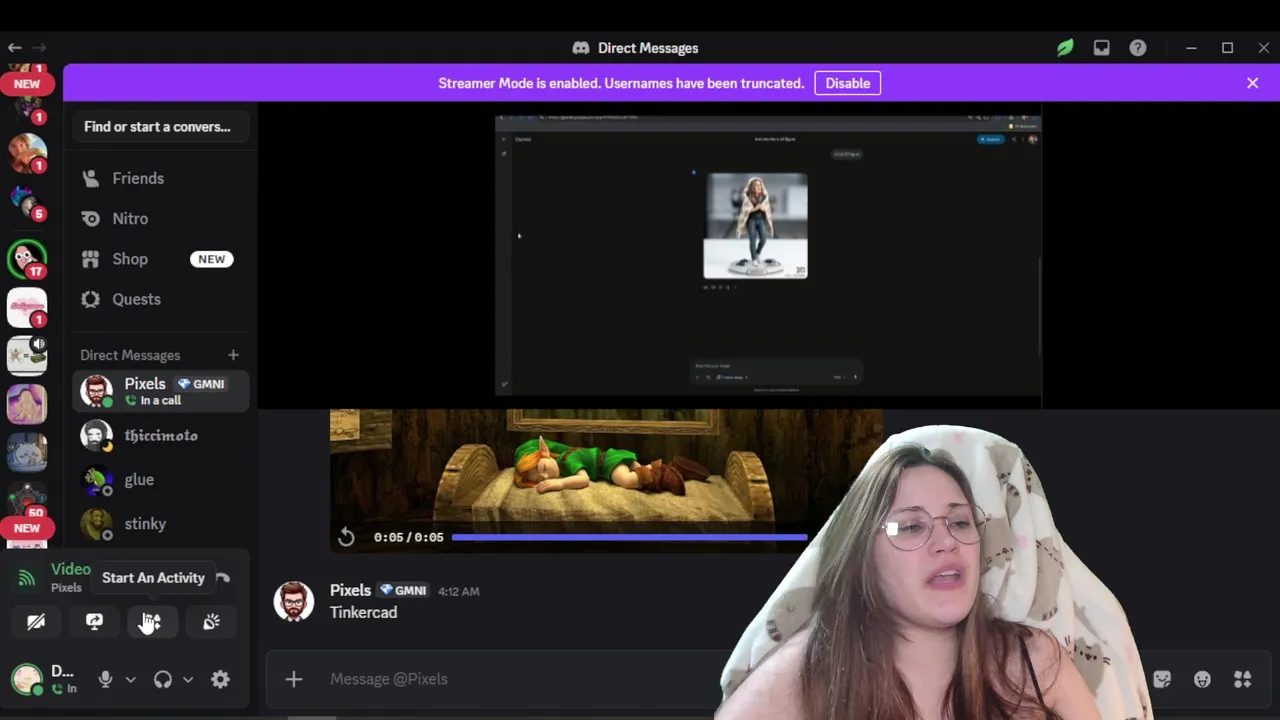
Task: Share your screen button in voice panel
Action: (x=94, y=622)
